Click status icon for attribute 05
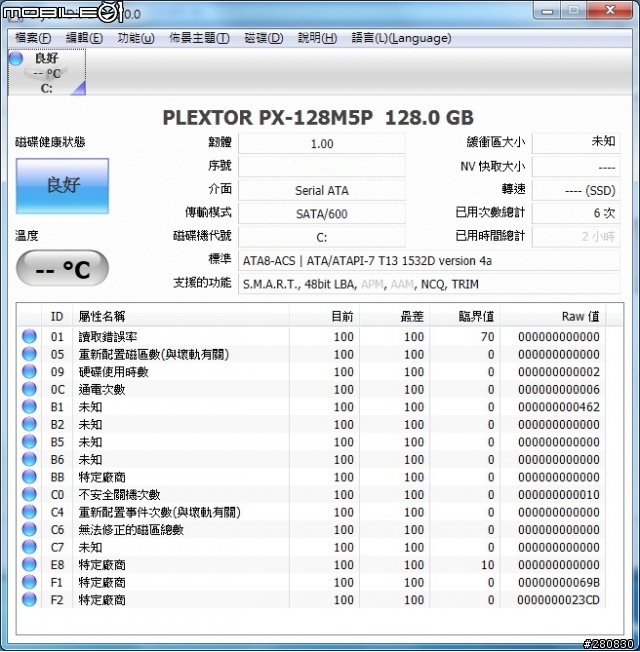This screenshot has height=652, width=640. [29, 353]
